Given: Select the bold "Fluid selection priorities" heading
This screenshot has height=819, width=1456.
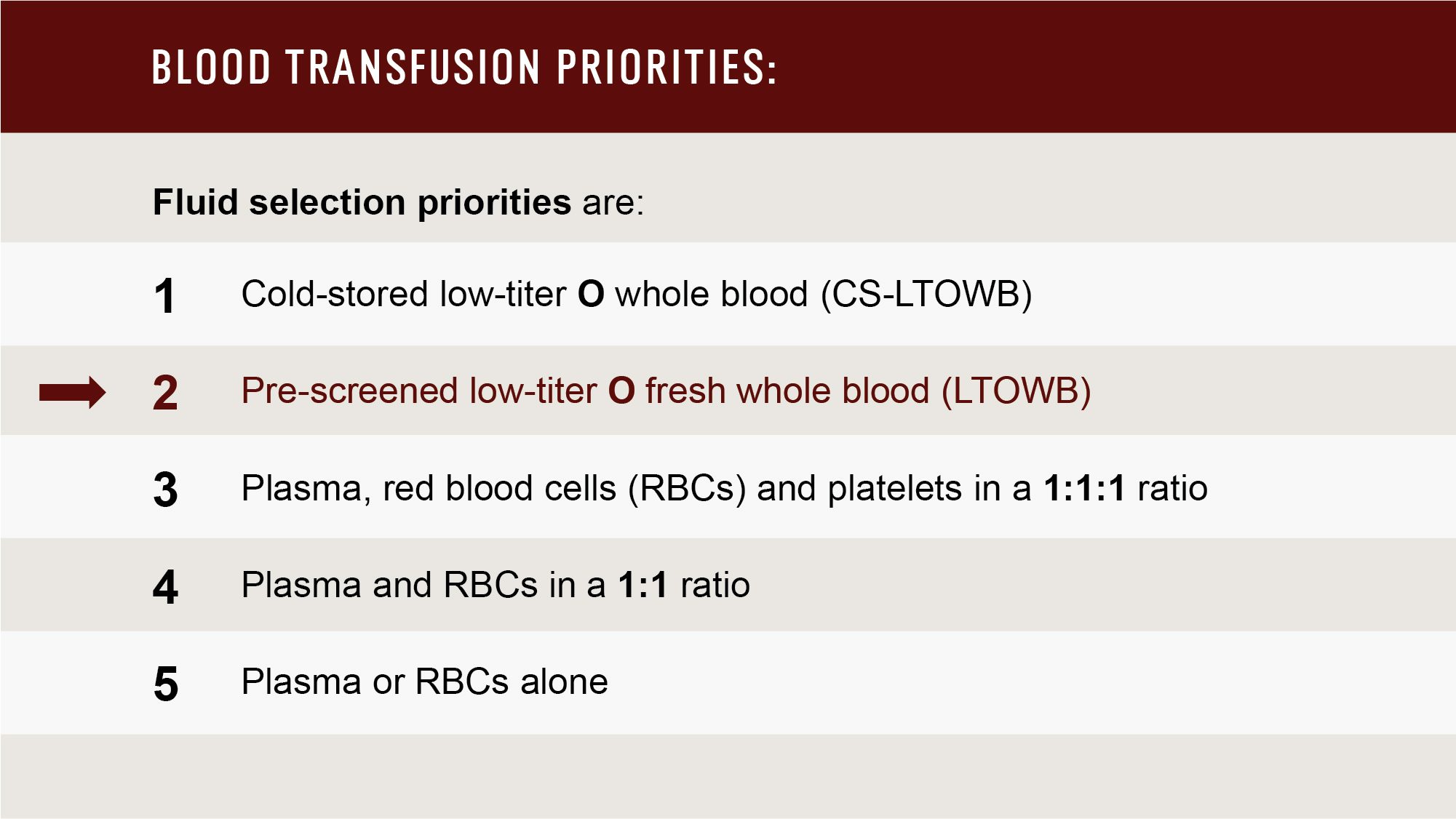Looking at the screenshot, I should [362, 202].
